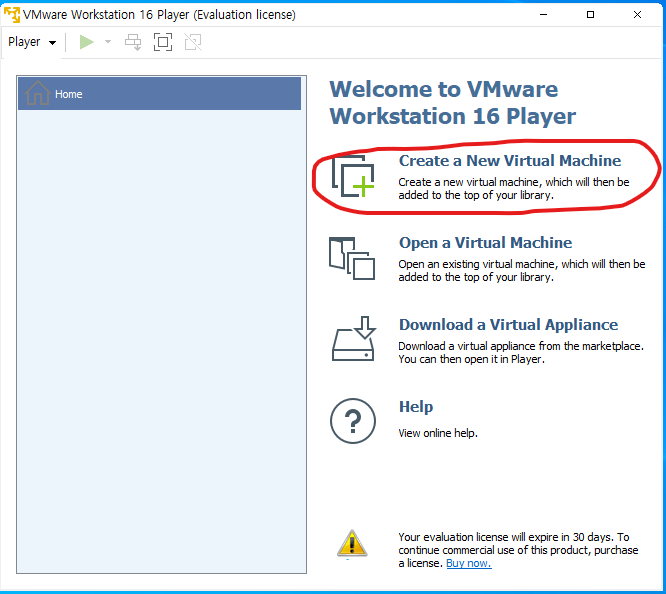Click the Buy now link
Image resolution: width=666 pixels, height=594 pixels.
tap(469, 563)
